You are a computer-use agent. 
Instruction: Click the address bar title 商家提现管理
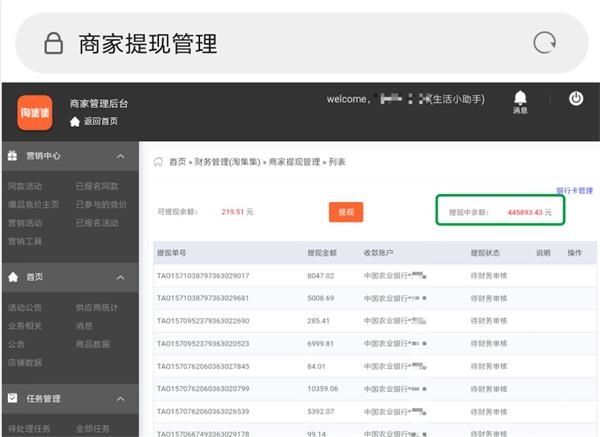(x=148, y=43)
